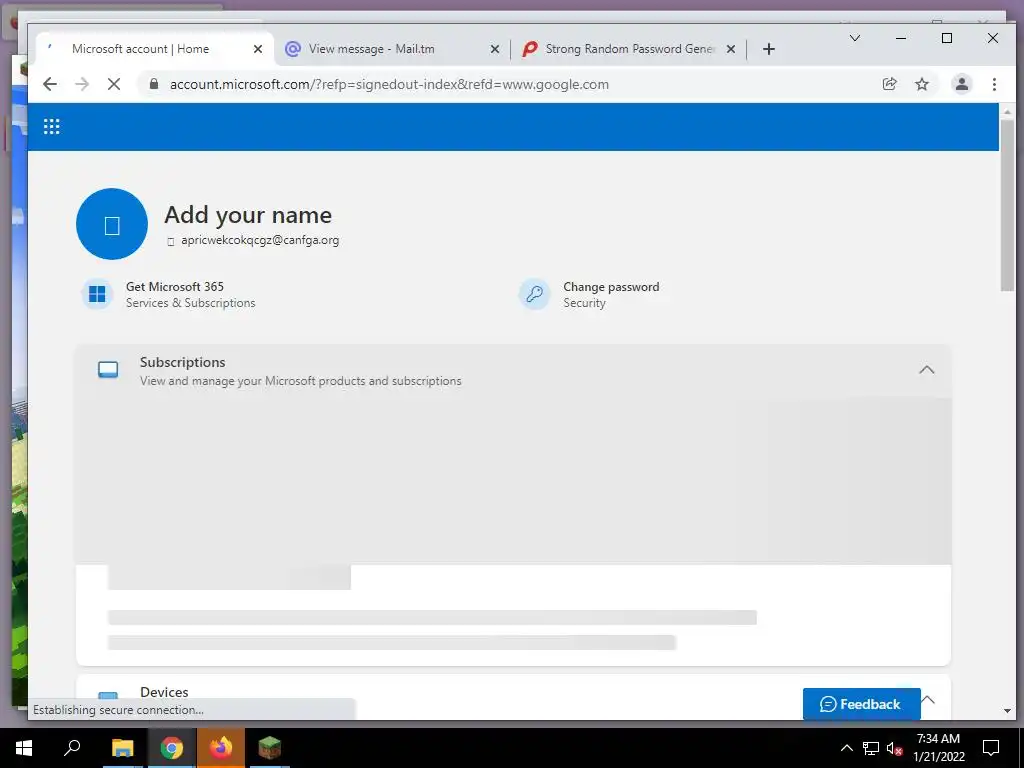Open the Microsoft app launcher grid

coord(52,127)
